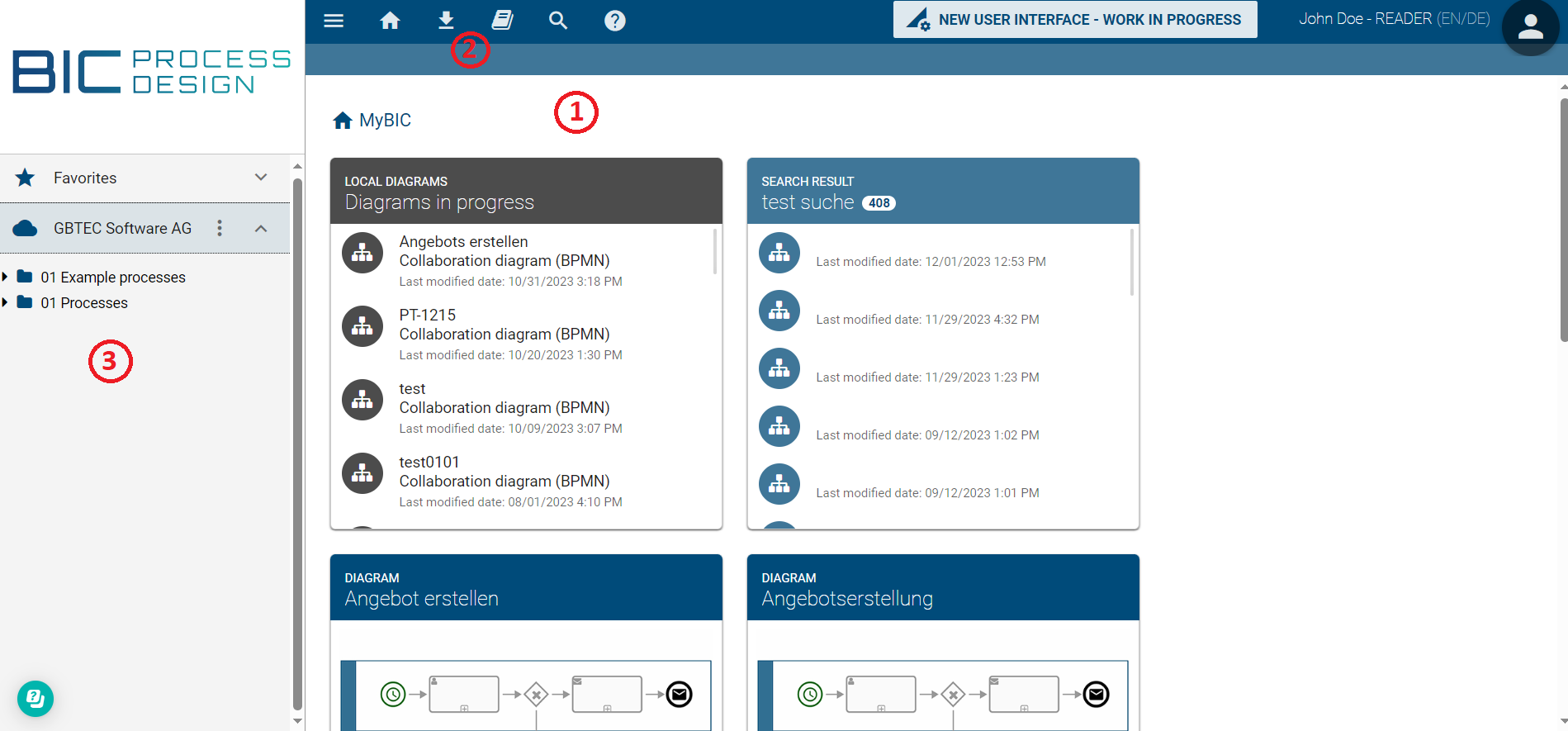Open GBTEC Software AG options menu
The height and width of the screenshot is (731, 1568).
(220, 228)
